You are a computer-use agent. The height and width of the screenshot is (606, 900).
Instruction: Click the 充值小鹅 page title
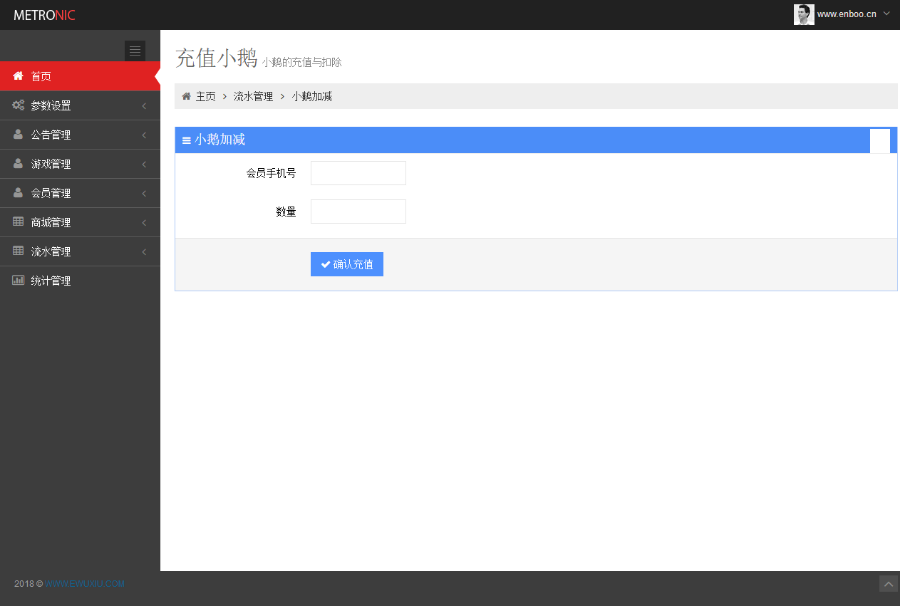[216, 58]
